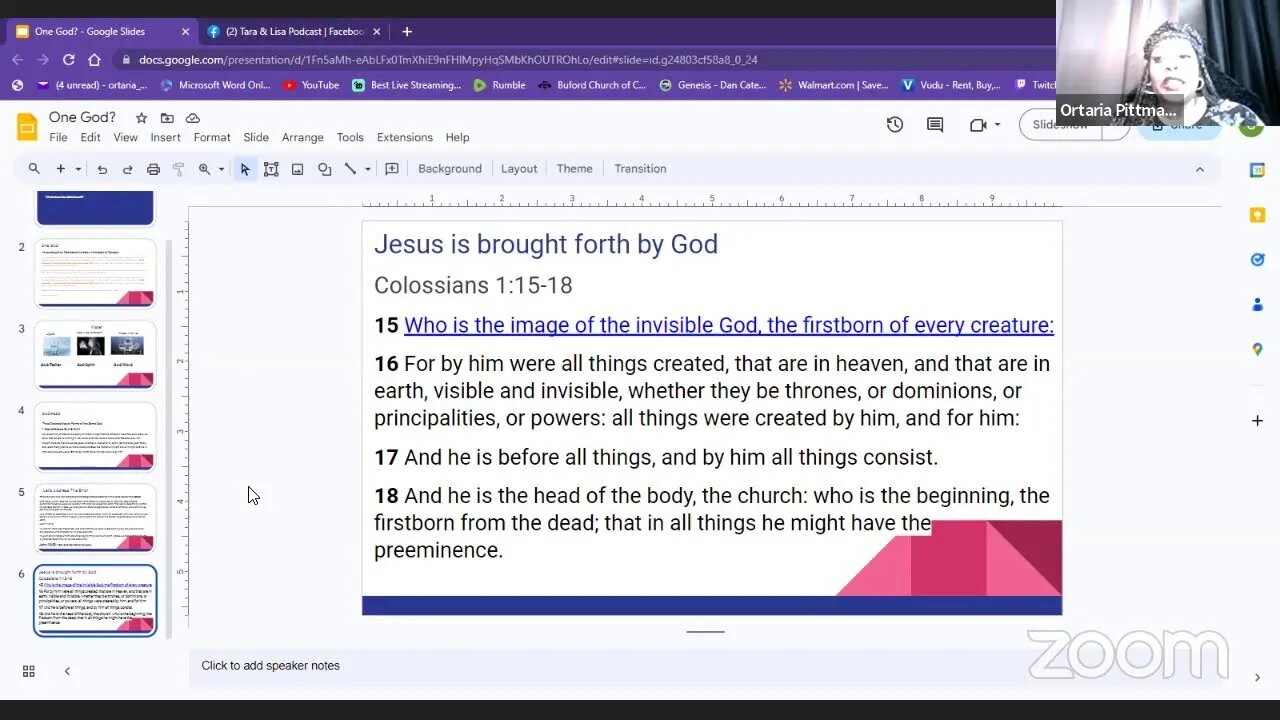Screen dimensions: 1280x720
Task: Select slide 4 thumbnail
Action: [x=95, y=436]
